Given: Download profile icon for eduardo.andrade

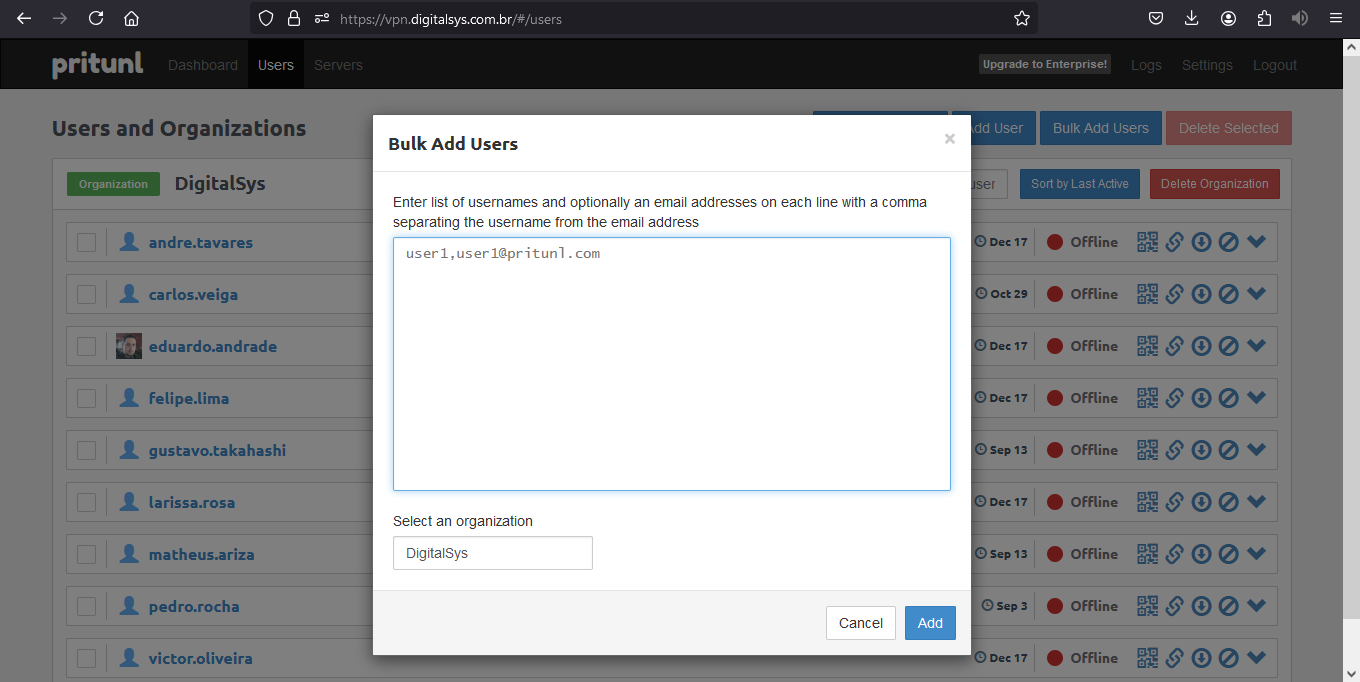Looking at the screenshot, I should [1202, 346].
